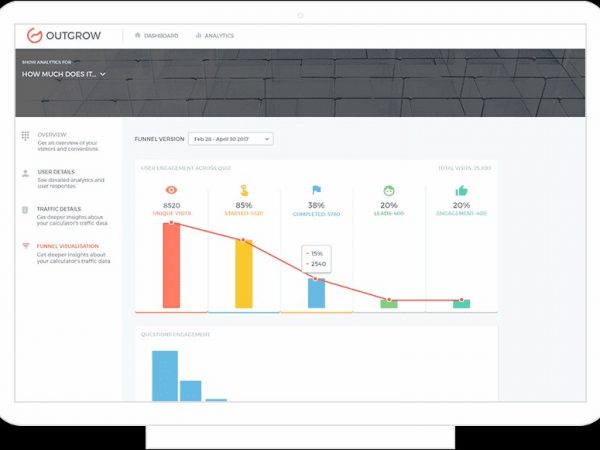Click the Funnel Visualisation funnel icon
The height and width of the screenshot is (450, 600).
25,246
